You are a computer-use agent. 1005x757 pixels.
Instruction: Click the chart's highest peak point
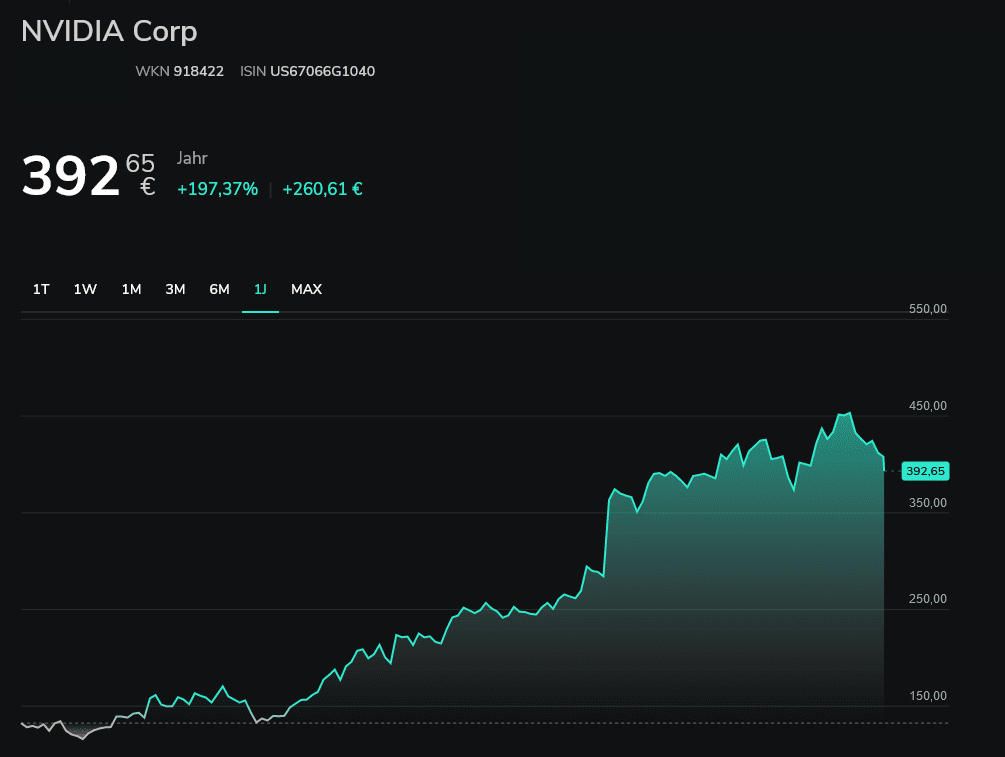tap(850, 413)
